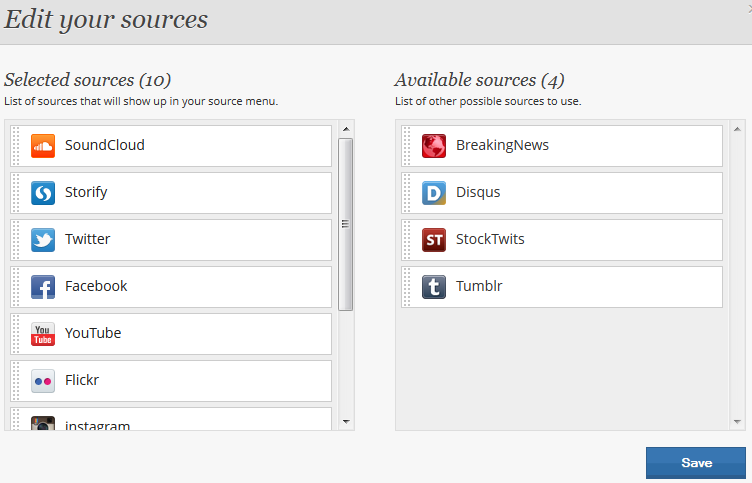Click the Selected sources scrollbar thumb
This screenshot has height=483, width=752.
click(x=346, y=224)
